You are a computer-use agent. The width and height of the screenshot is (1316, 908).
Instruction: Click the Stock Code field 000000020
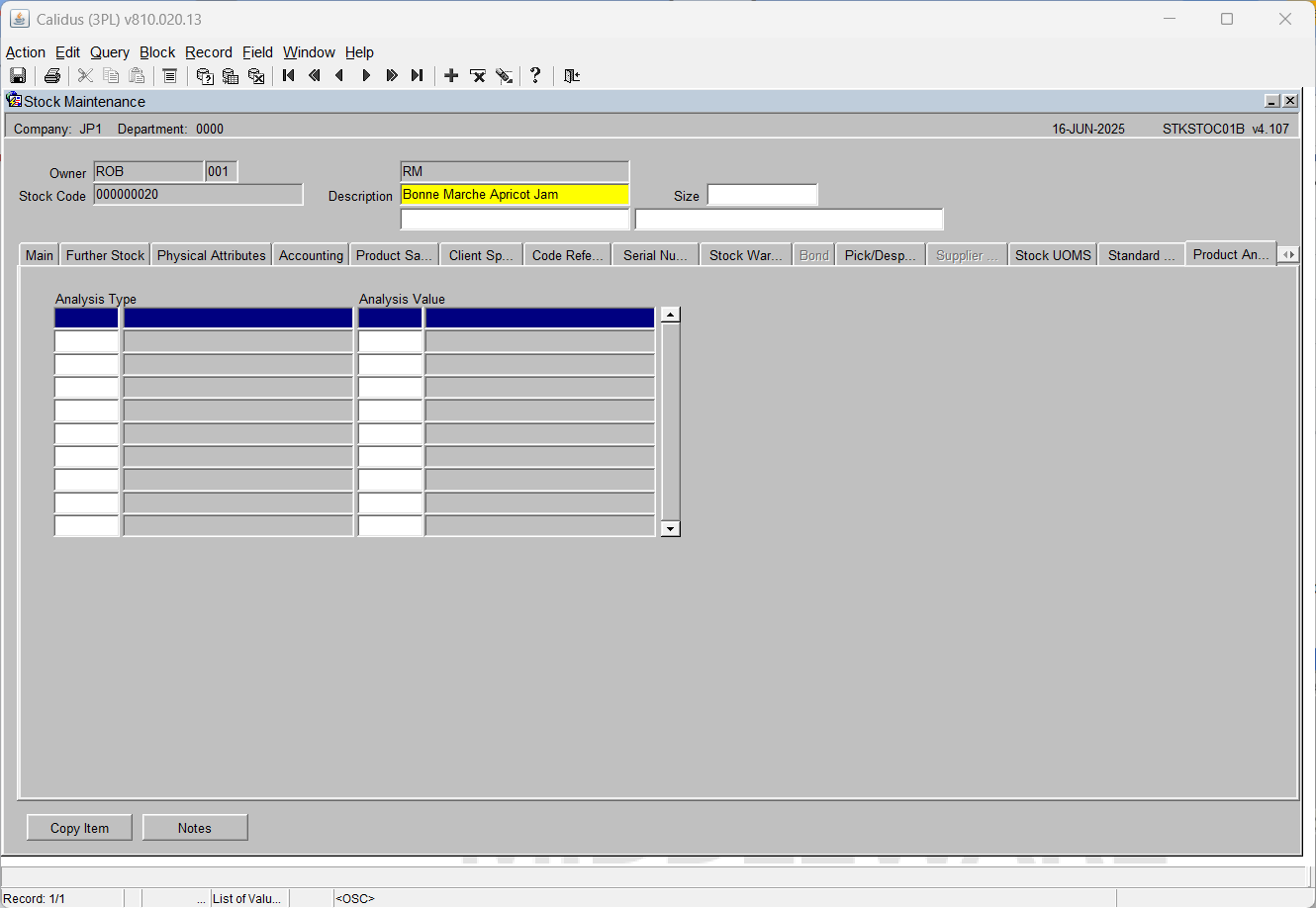198,195
